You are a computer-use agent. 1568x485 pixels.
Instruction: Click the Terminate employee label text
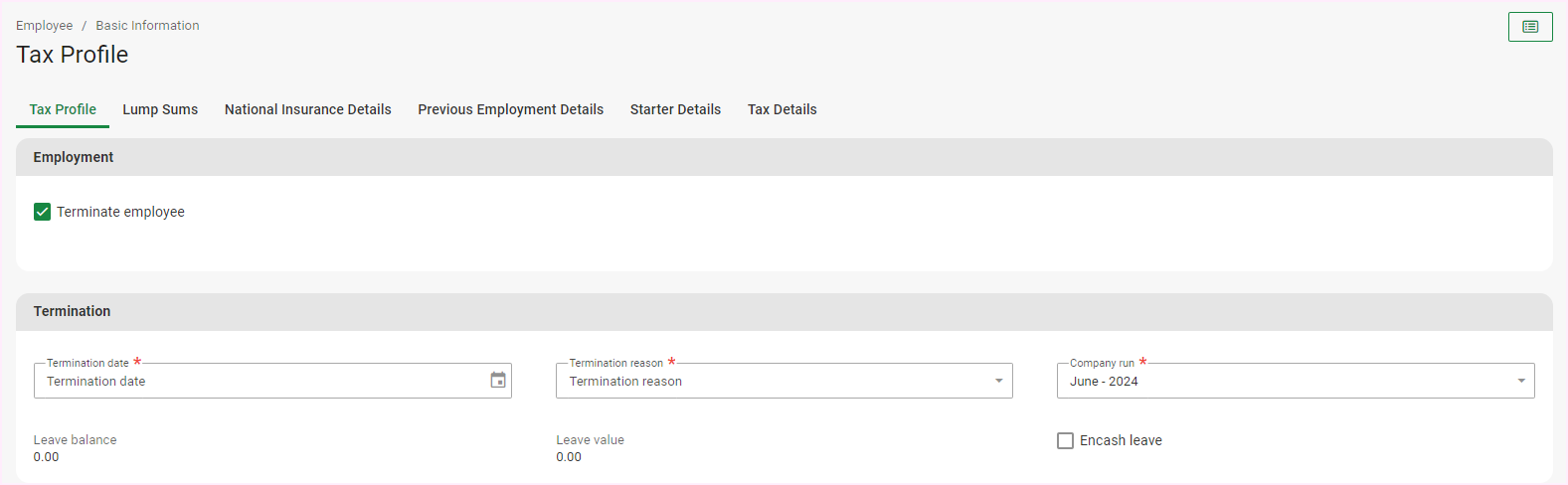pyautogui.click(x=120, y=212)
